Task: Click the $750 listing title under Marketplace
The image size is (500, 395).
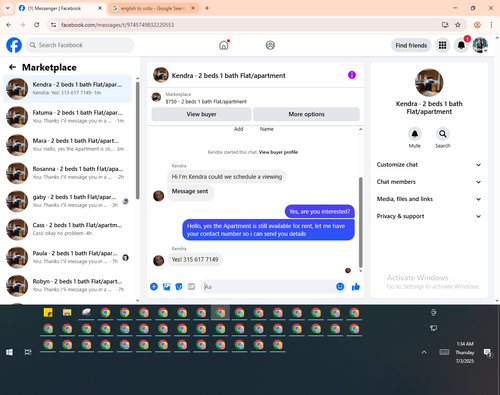Action: pos(206,102)
